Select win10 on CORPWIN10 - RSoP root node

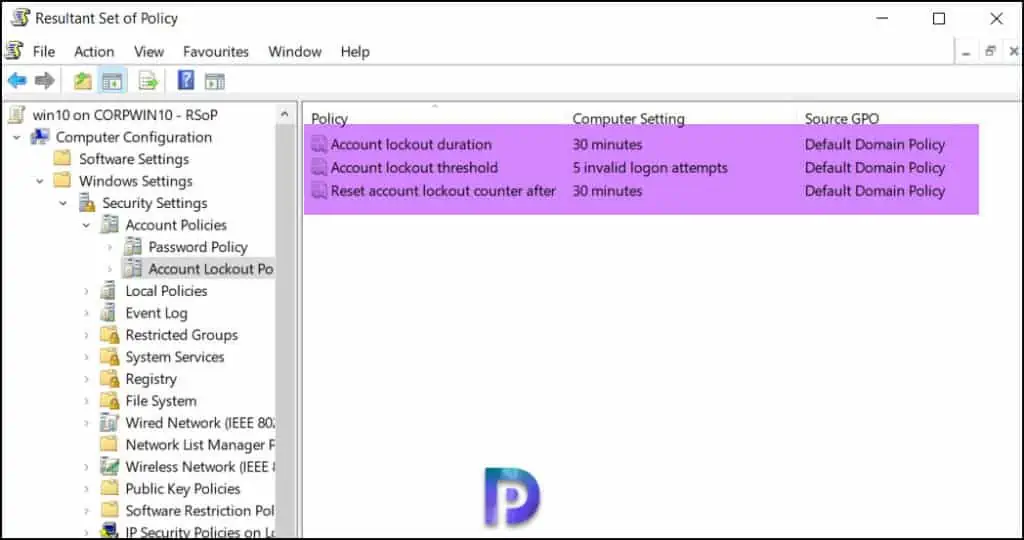point(125,115)
